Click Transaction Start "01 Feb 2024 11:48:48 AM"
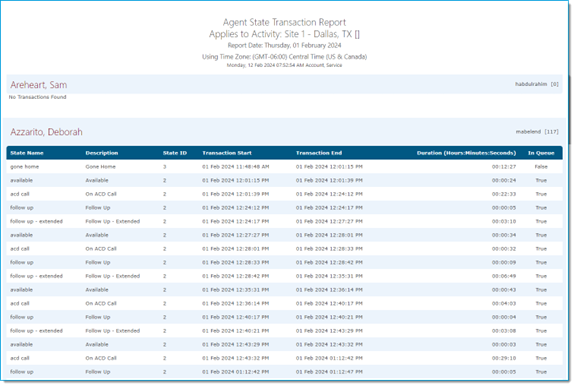 point(236,167)
